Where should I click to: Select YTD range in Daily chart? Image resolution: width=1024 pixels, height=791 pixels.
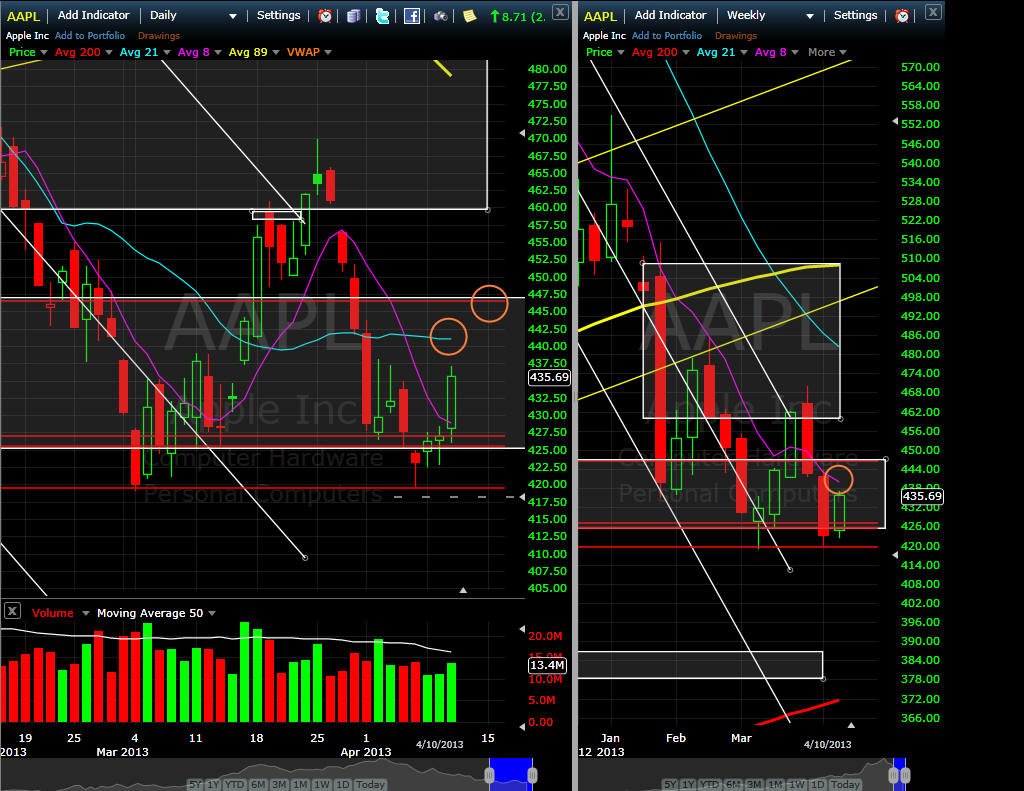click(234, 784)
